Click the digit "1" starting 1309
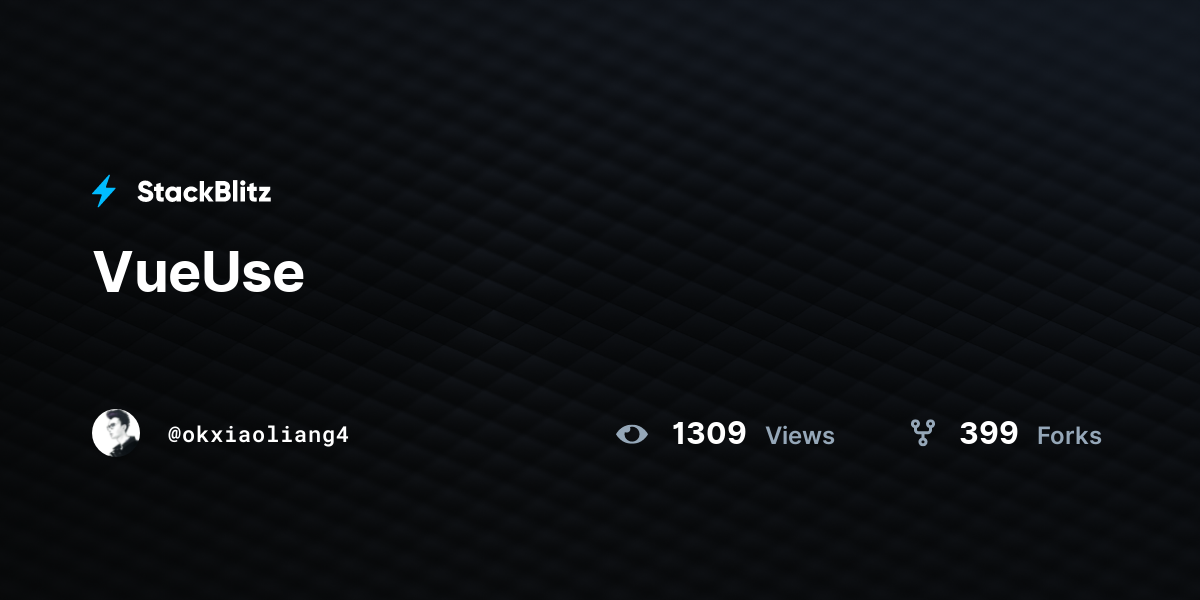The image size is (1200, 600). (679, 434)
